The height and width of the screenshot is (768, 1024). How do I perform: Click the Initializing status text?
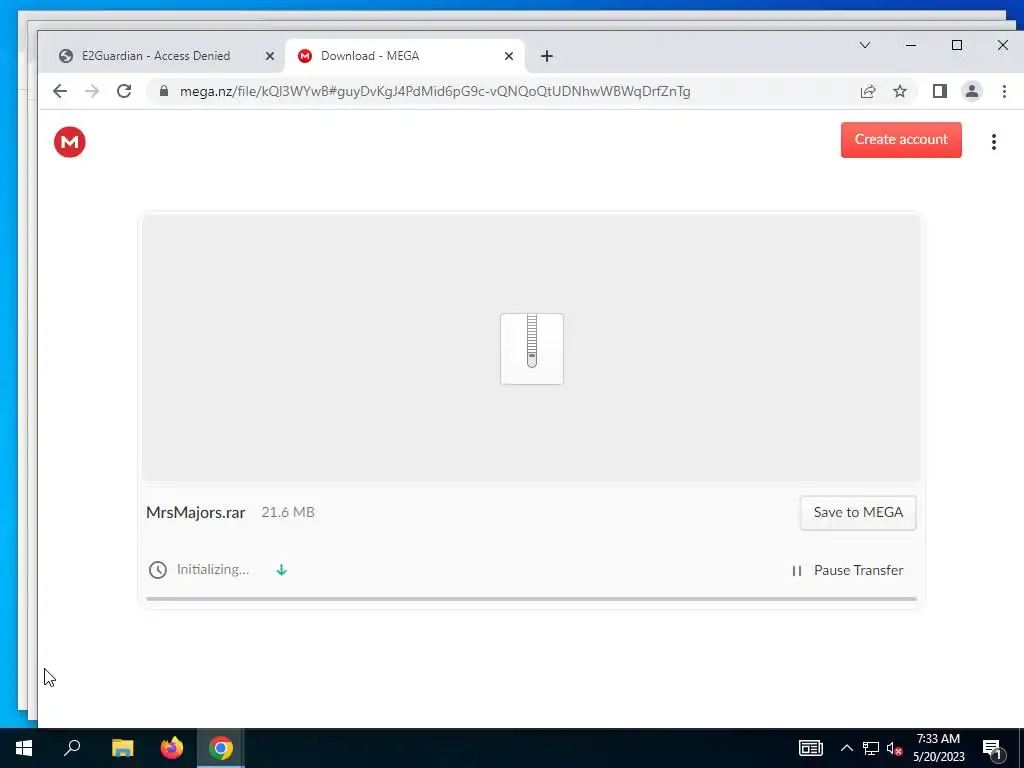pos(213,569)
